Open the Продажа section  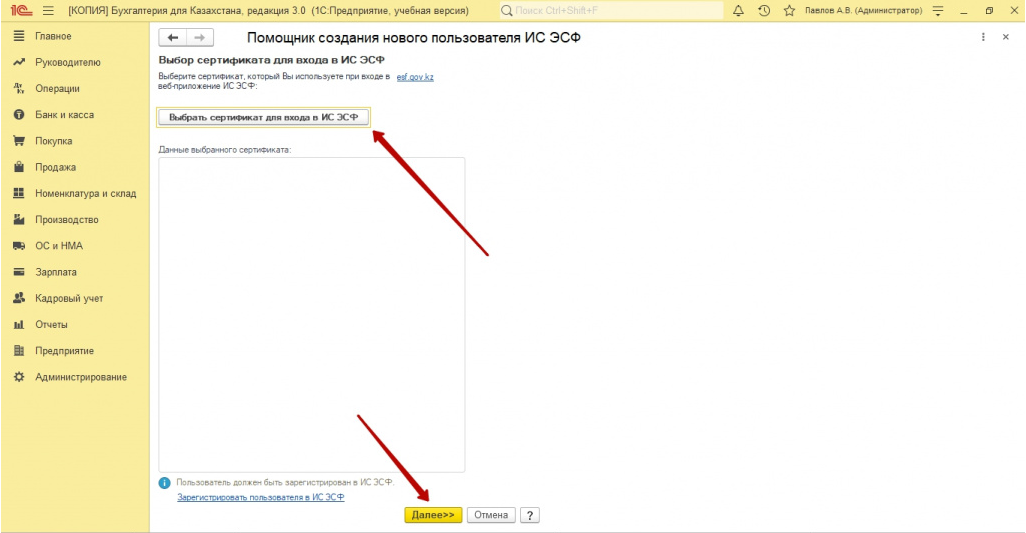pyautogui.click(x=56, y=167)
